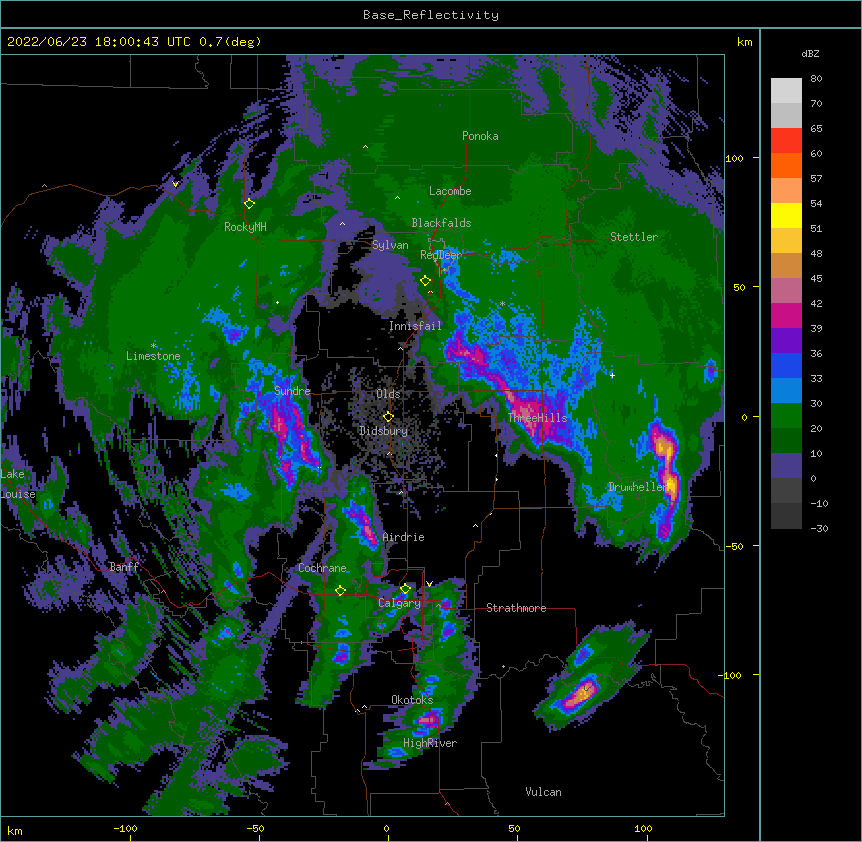This screenshot has height=842, width=862.
Task: Click the golden swatch between 51 and 48 dBZ
Action: tap(786, 241)
